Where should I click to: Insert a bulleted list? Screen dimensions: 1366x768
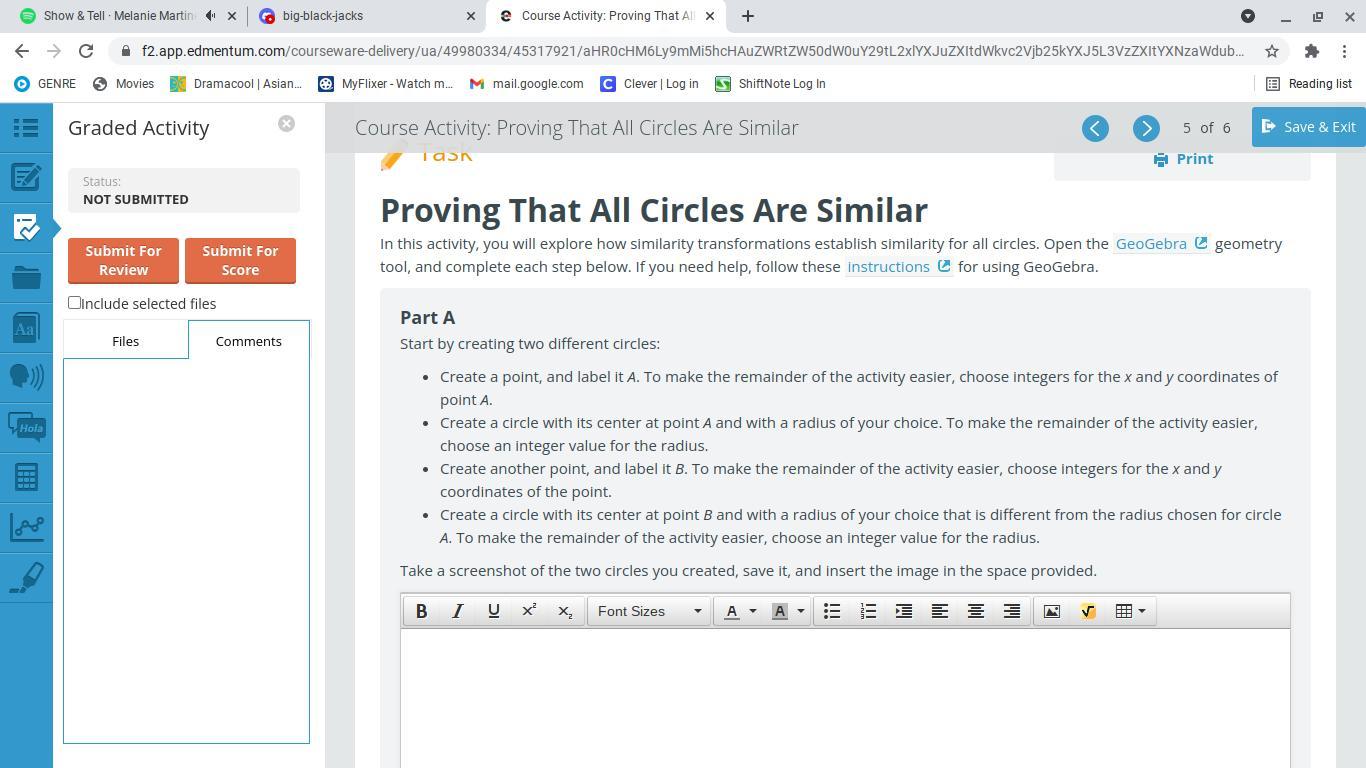[831, 611]
